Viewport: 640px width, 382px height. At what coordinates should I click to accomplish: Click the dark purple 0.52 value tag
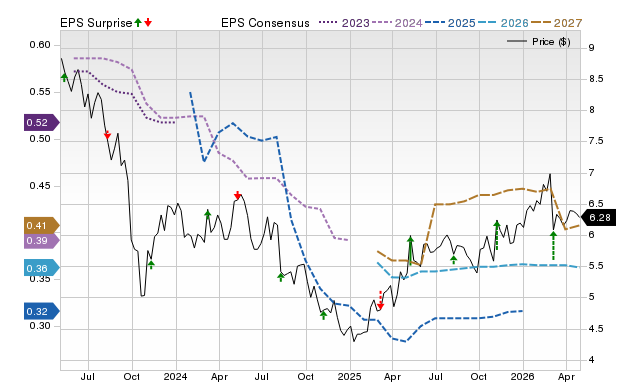pyautogui.click(x=42, y=122)
